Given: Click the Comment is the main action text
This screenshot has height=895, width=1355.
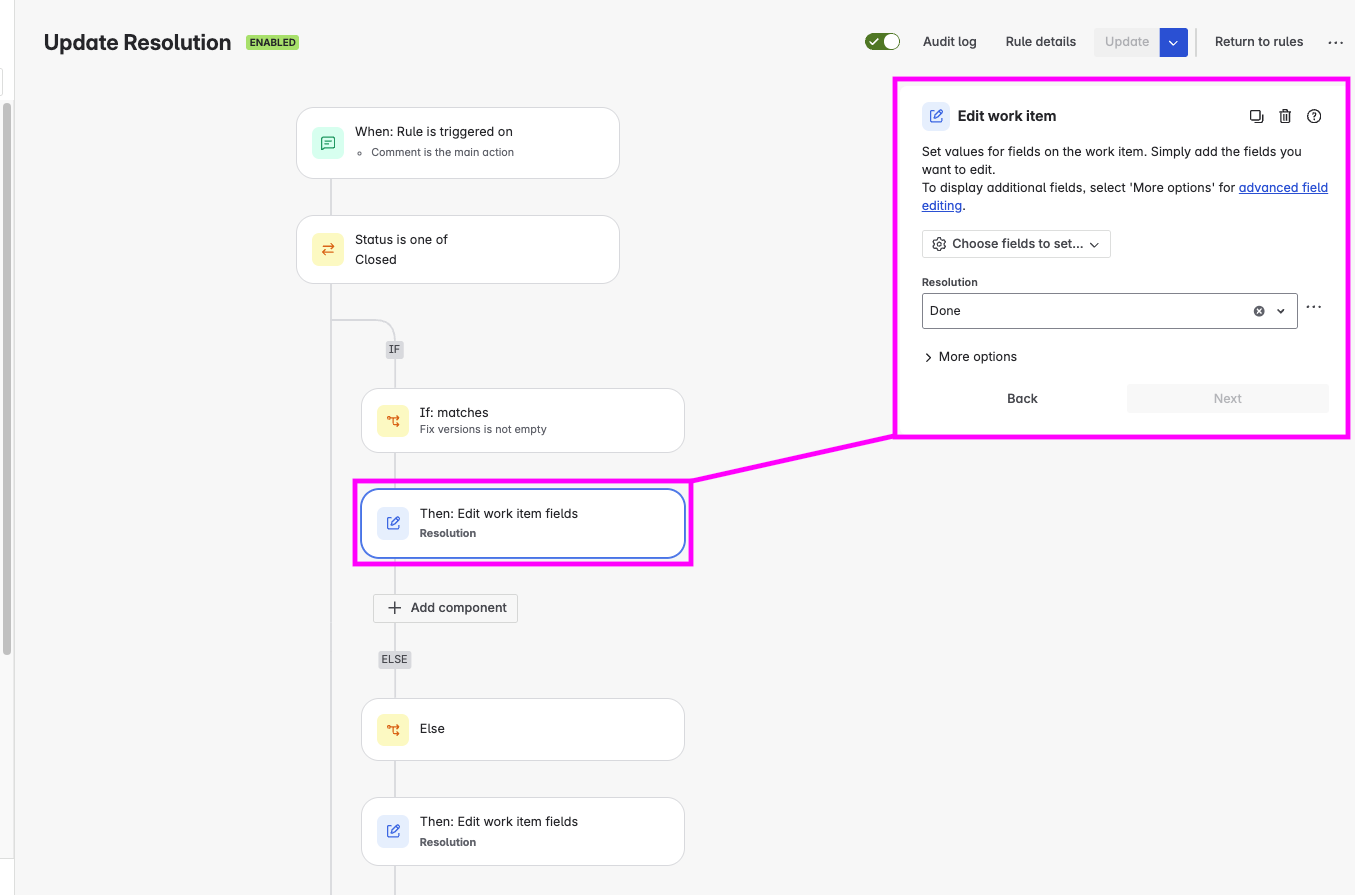Looking at the screenshot, I should pyautogui.click(x=442, y=153).
